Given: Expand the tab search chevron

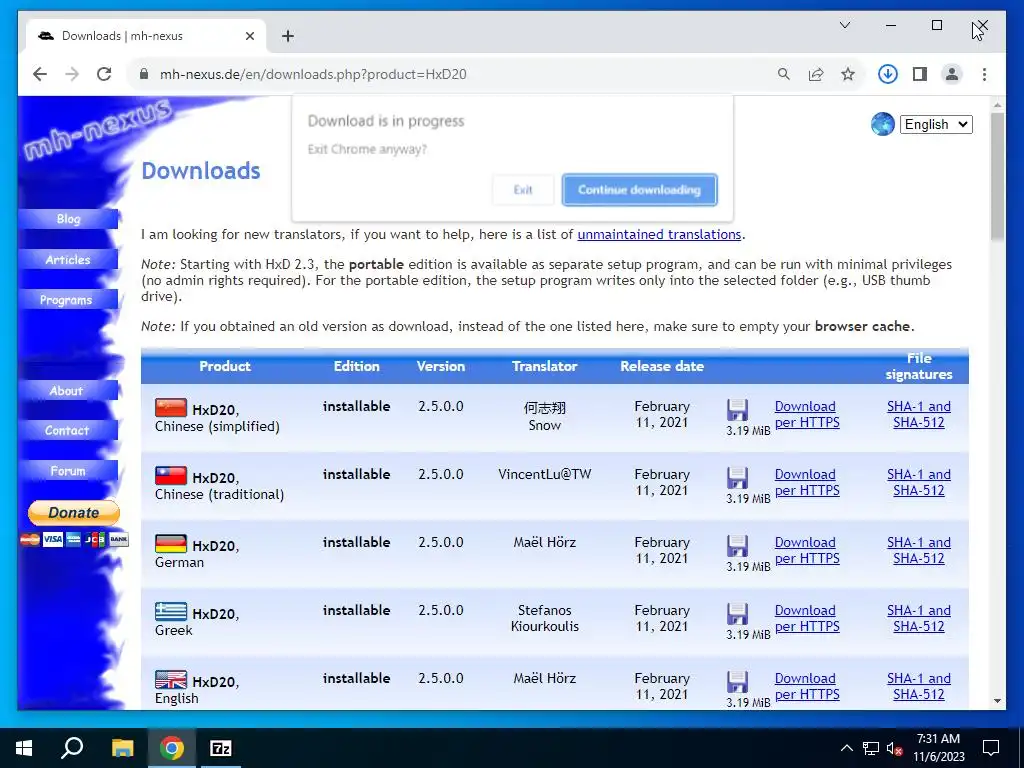Looking at the screenshot, I should pos(844,25).
